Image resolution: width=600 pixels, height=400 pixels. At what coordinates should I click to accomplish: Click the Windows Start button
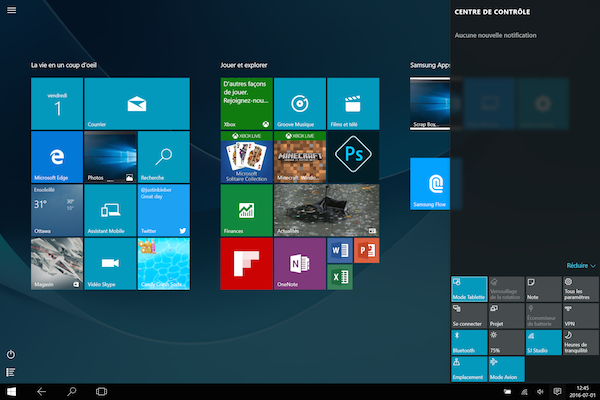[11, 392]
